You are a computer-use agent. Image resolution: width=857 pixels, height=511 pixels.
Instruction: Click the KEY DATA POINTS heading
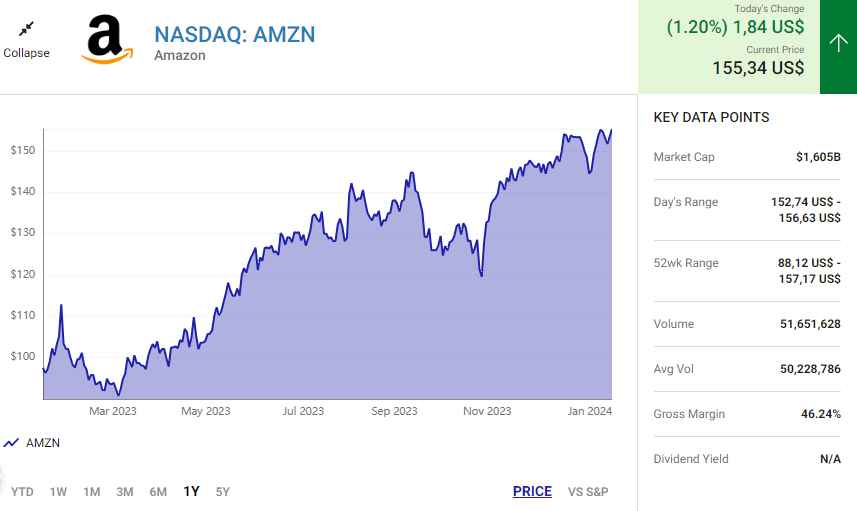click(711, 117)
